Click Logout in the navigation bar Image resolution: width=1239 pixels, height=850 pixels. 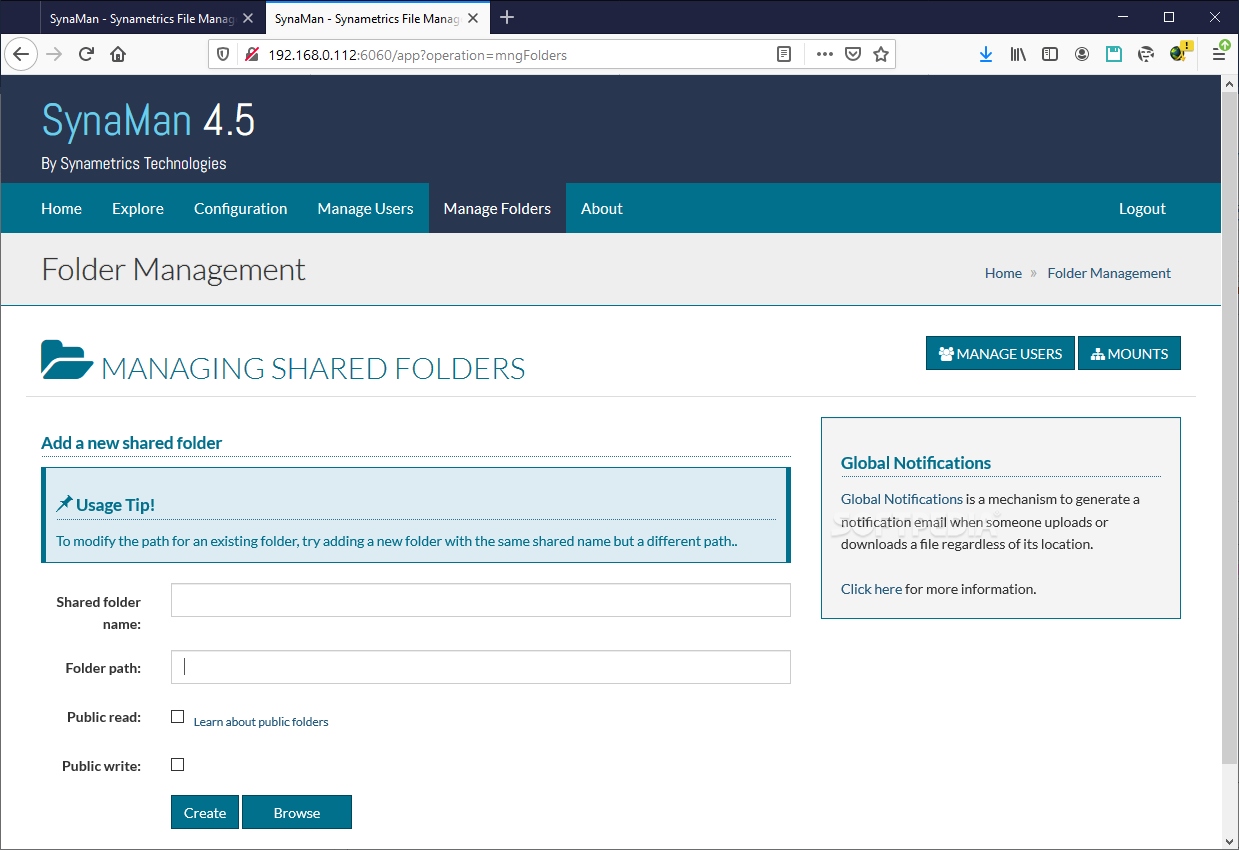pyautogui.click(x=1142, y=208)
